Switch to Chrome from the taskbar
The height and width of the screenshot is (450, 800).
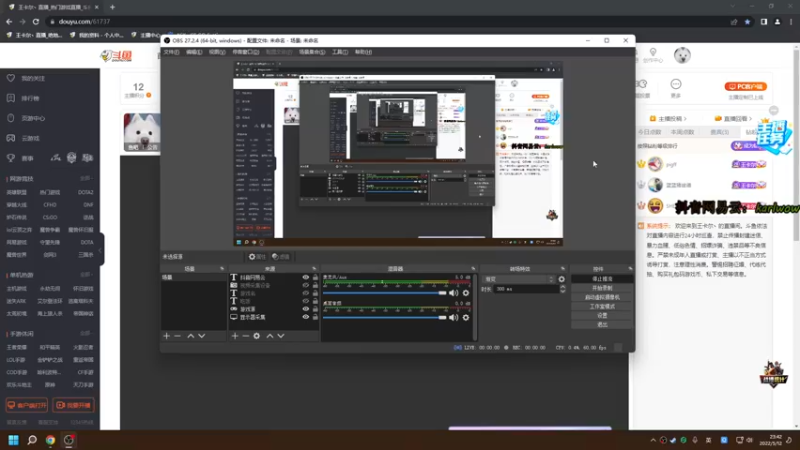[x=51, y=440]
